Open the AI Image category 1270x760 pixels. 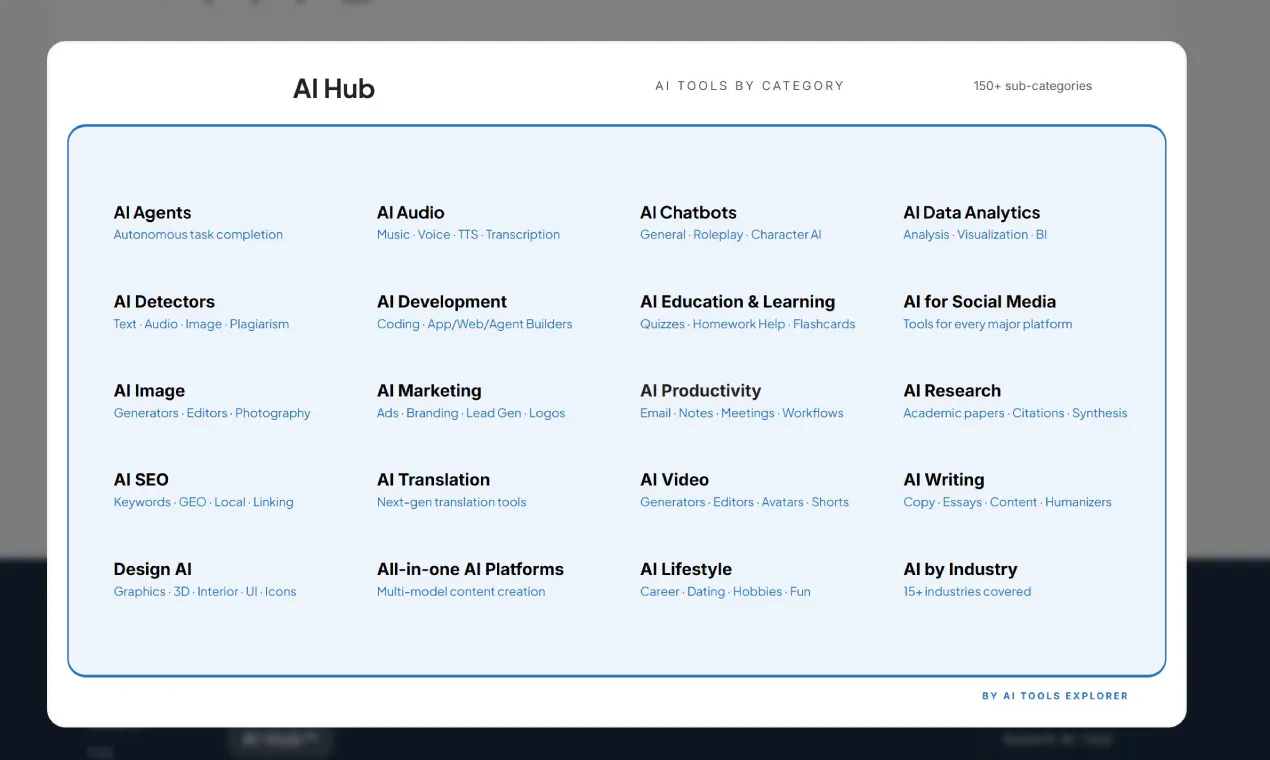tap(149, 391)
